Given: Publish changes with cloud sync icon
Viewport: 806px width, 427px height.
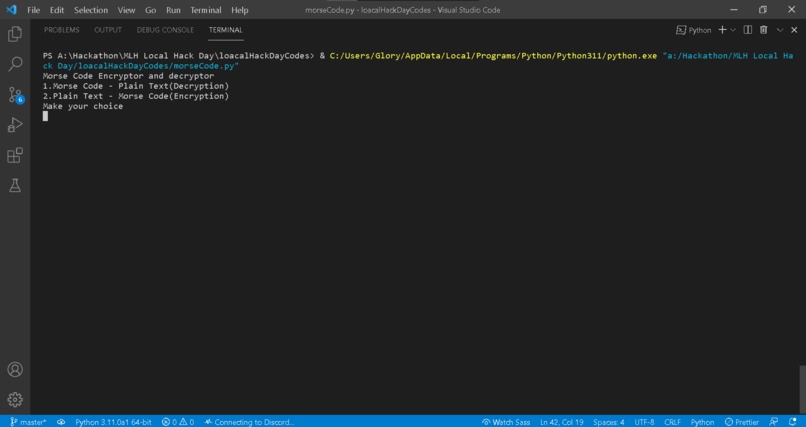Looking at the screenshot, I should (x=61, y=422).
